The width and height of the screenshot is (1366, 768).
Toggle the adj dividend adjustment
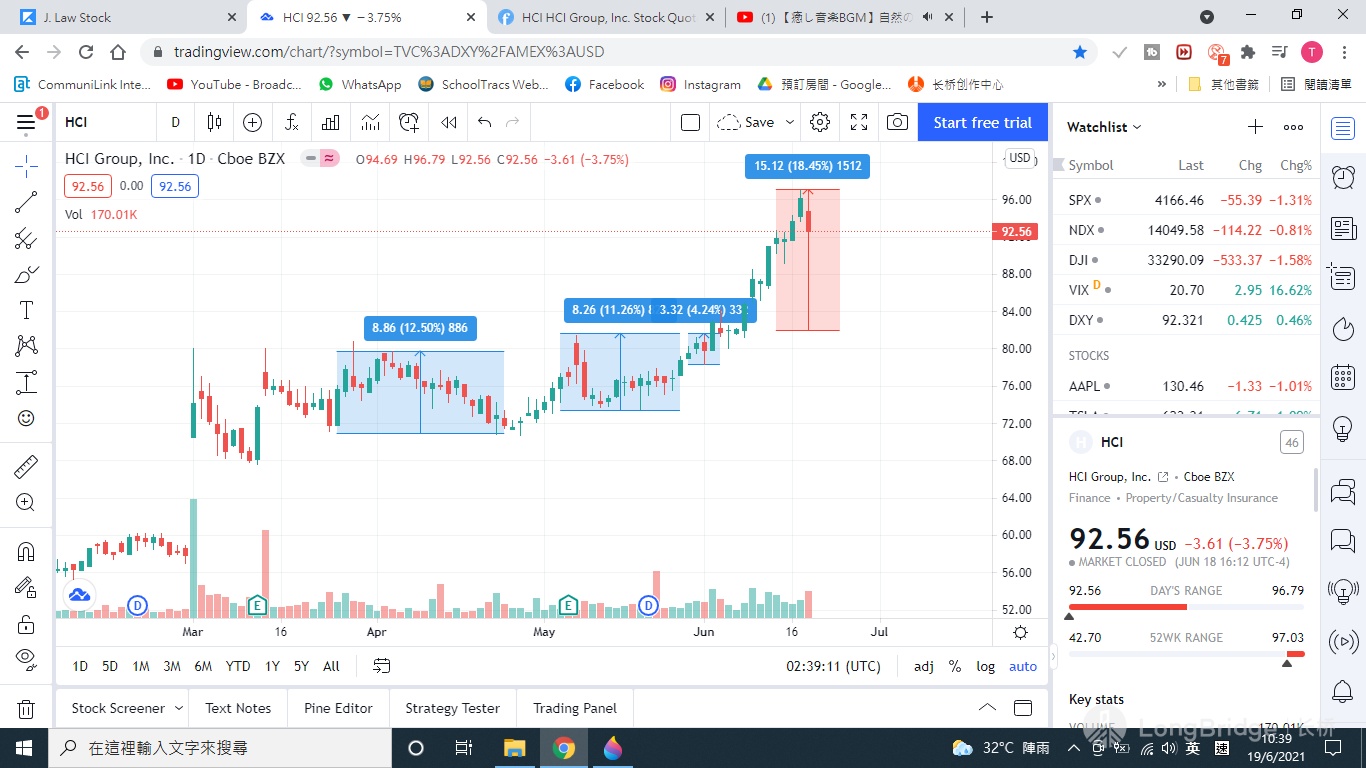coord(924,666)
